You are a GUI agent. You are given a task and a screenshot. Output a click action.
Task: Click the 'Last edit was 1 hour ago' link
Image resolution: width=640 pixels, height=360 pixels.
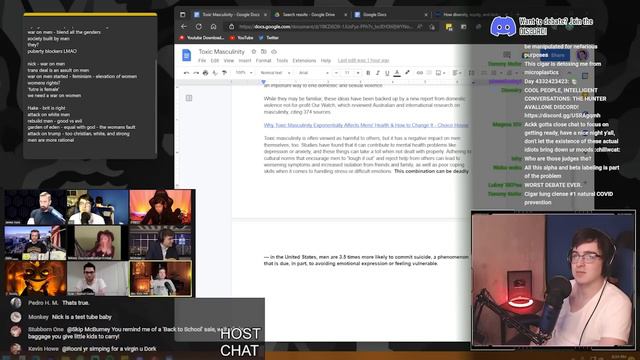[x=363, y=60]
